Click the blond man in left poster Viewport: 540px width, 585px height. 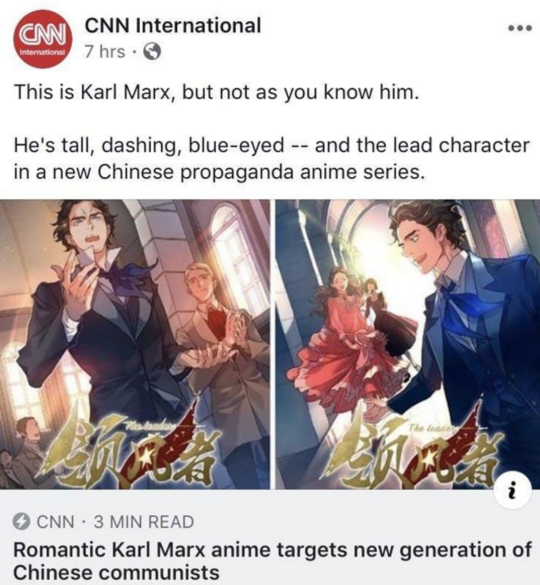[220, 347]
